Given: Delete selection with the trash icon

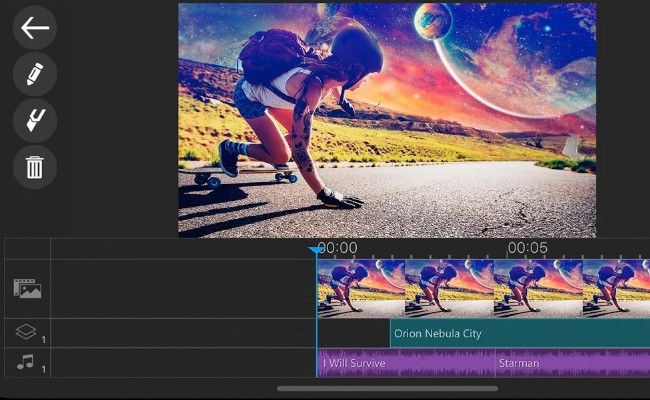Looking at the screenshot, I should click(35, 166).
